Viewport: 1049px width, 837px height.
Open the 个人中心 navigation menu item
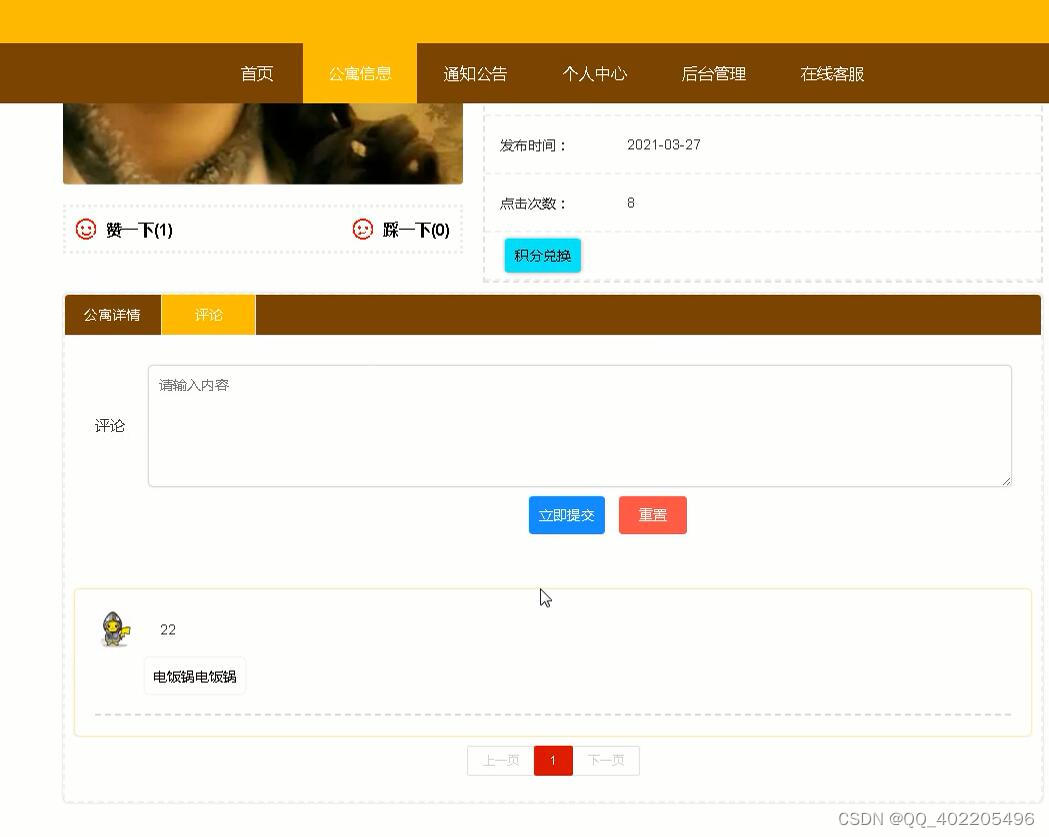tap(595, 73)
